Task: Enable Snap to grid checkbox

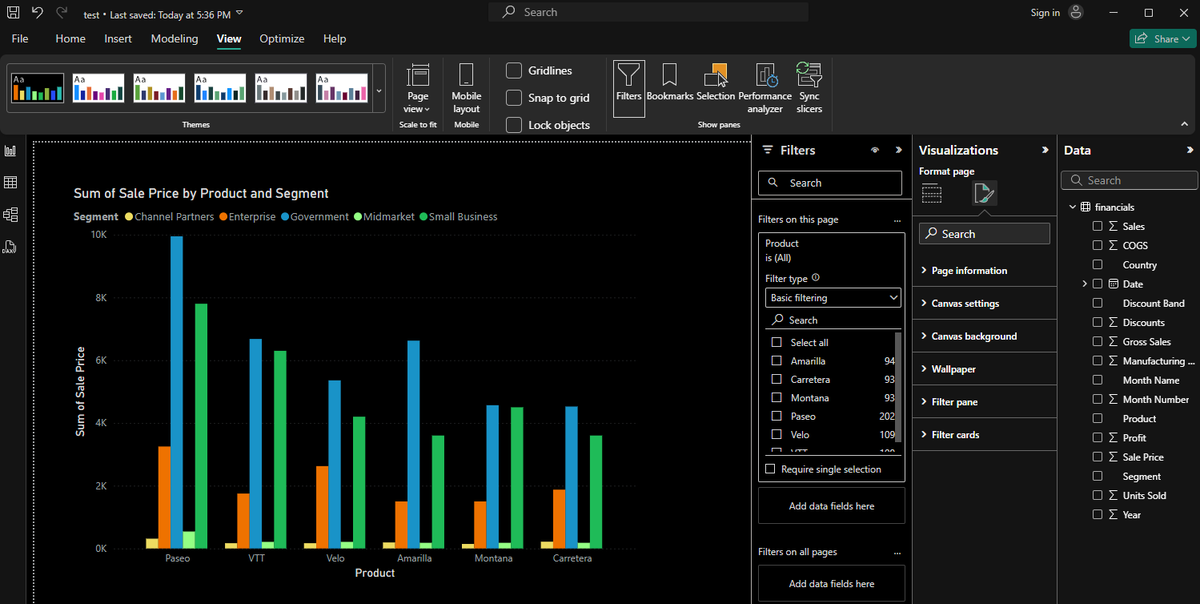Action: (514, 98)
